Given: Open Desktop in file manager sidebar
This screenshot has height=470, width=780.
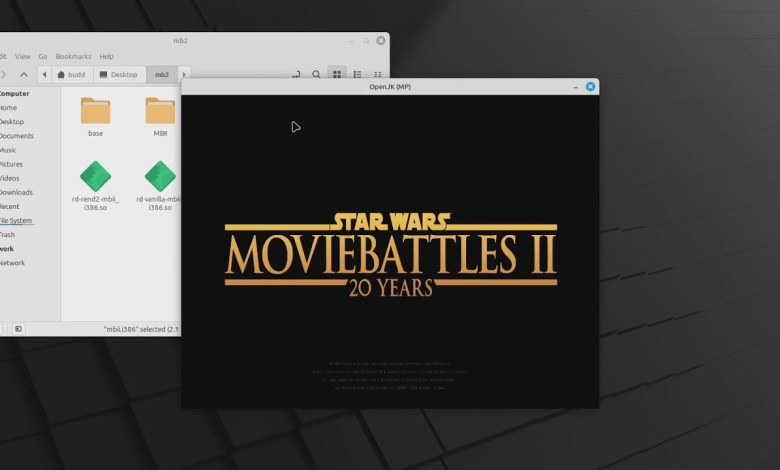Looking at the screenshot, I should tap(12, 121).
